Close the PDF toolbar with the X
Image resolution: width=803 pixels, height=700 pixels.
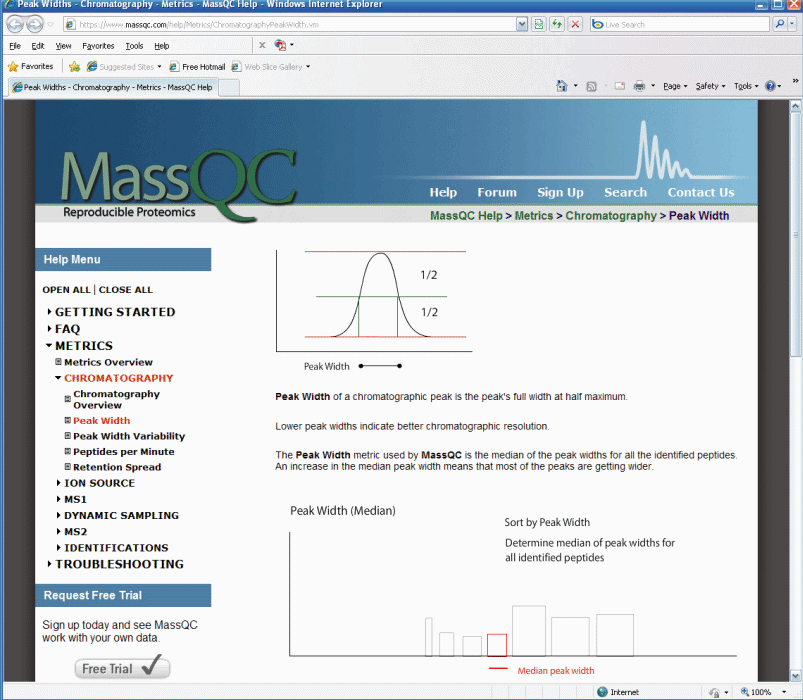262,45
